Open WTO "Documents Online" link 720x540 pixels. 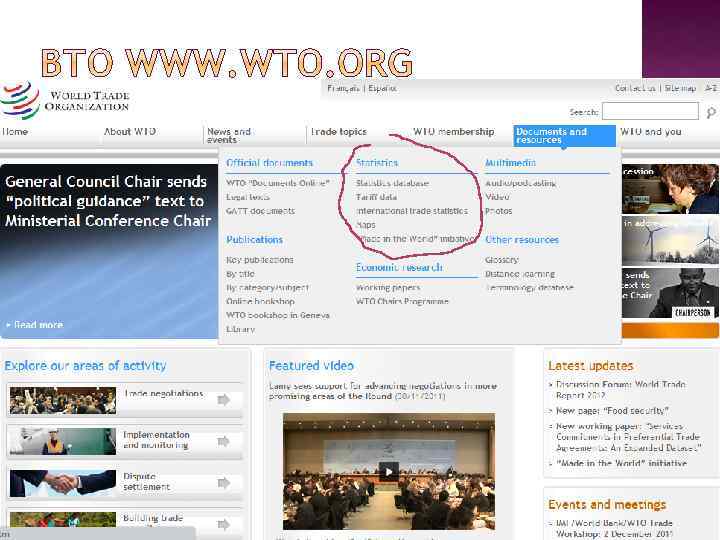[278, 183]
